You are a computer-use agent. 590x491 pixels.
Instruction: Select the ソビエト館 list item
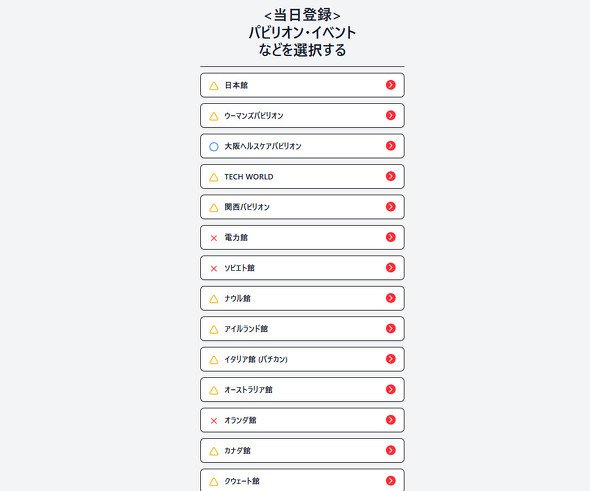click(x=302, y=268)
